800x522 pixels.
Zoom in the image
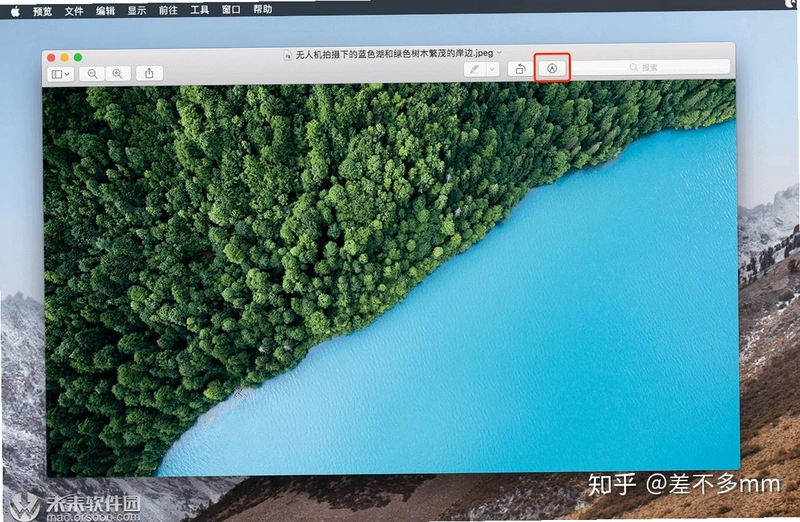tap(118, 73)
